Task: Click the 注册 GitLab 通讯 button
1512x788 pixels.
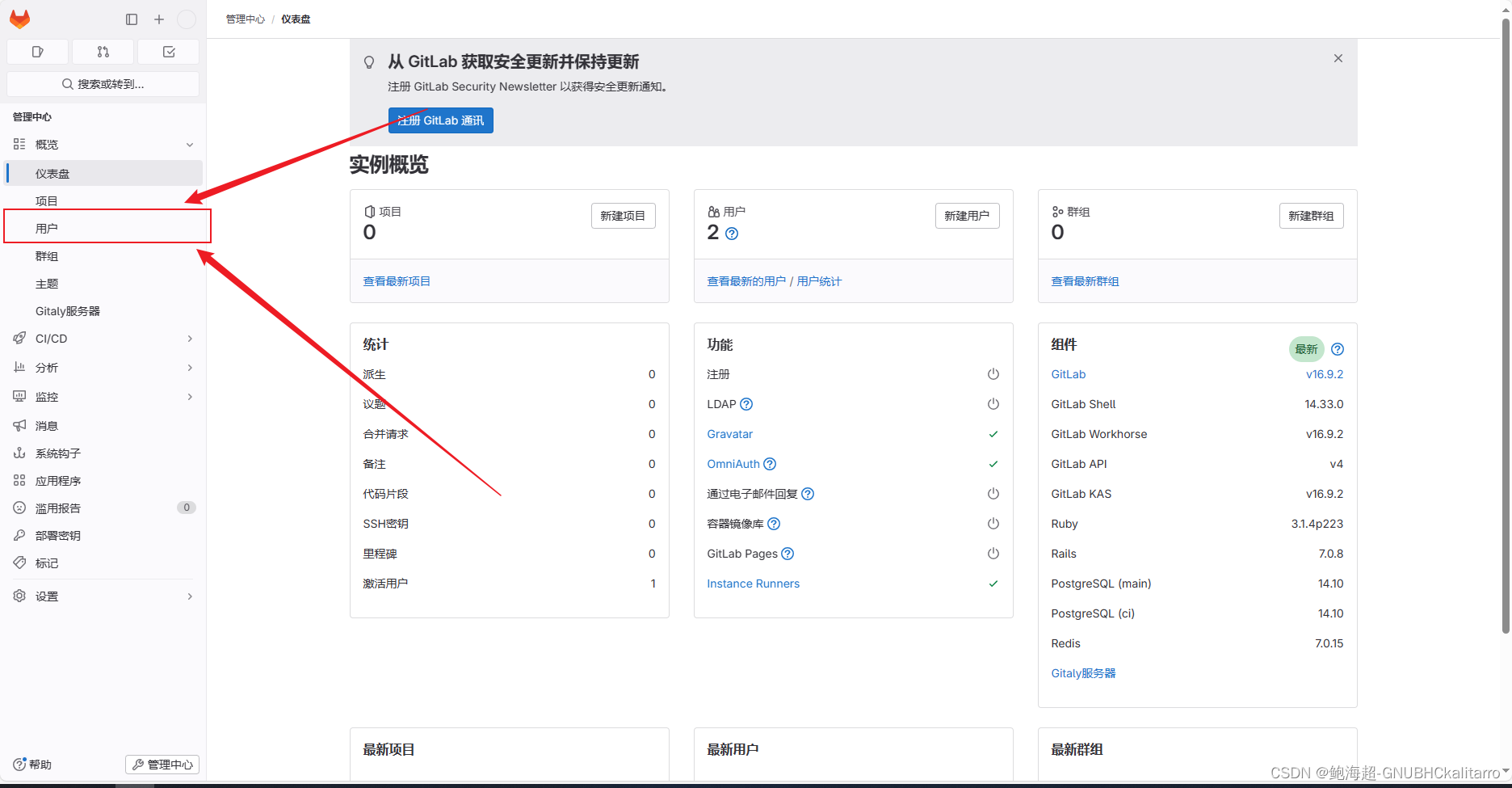Action: [441, 120]
